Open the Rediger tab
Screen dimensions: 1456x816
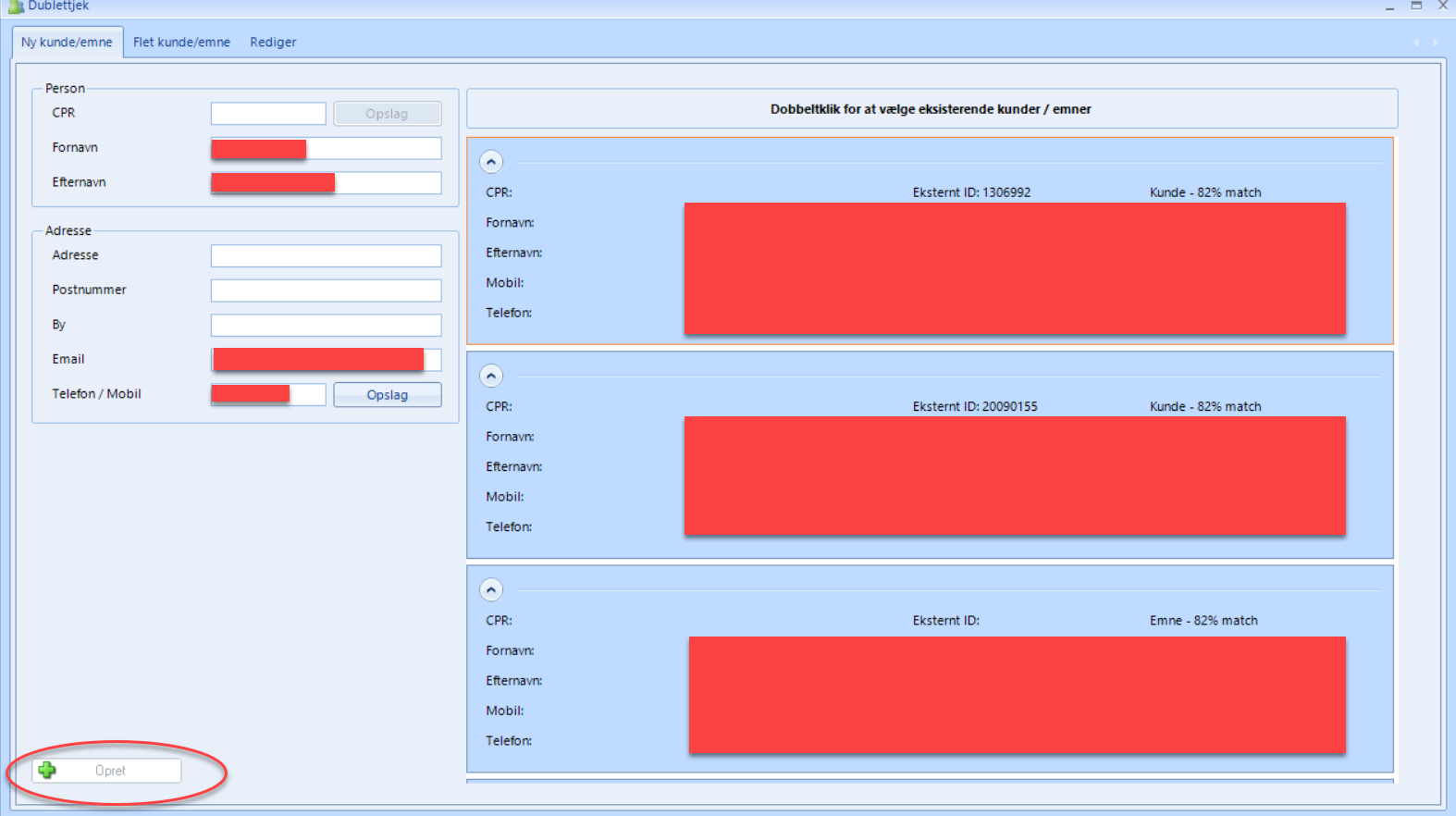[x=273, y=43]
